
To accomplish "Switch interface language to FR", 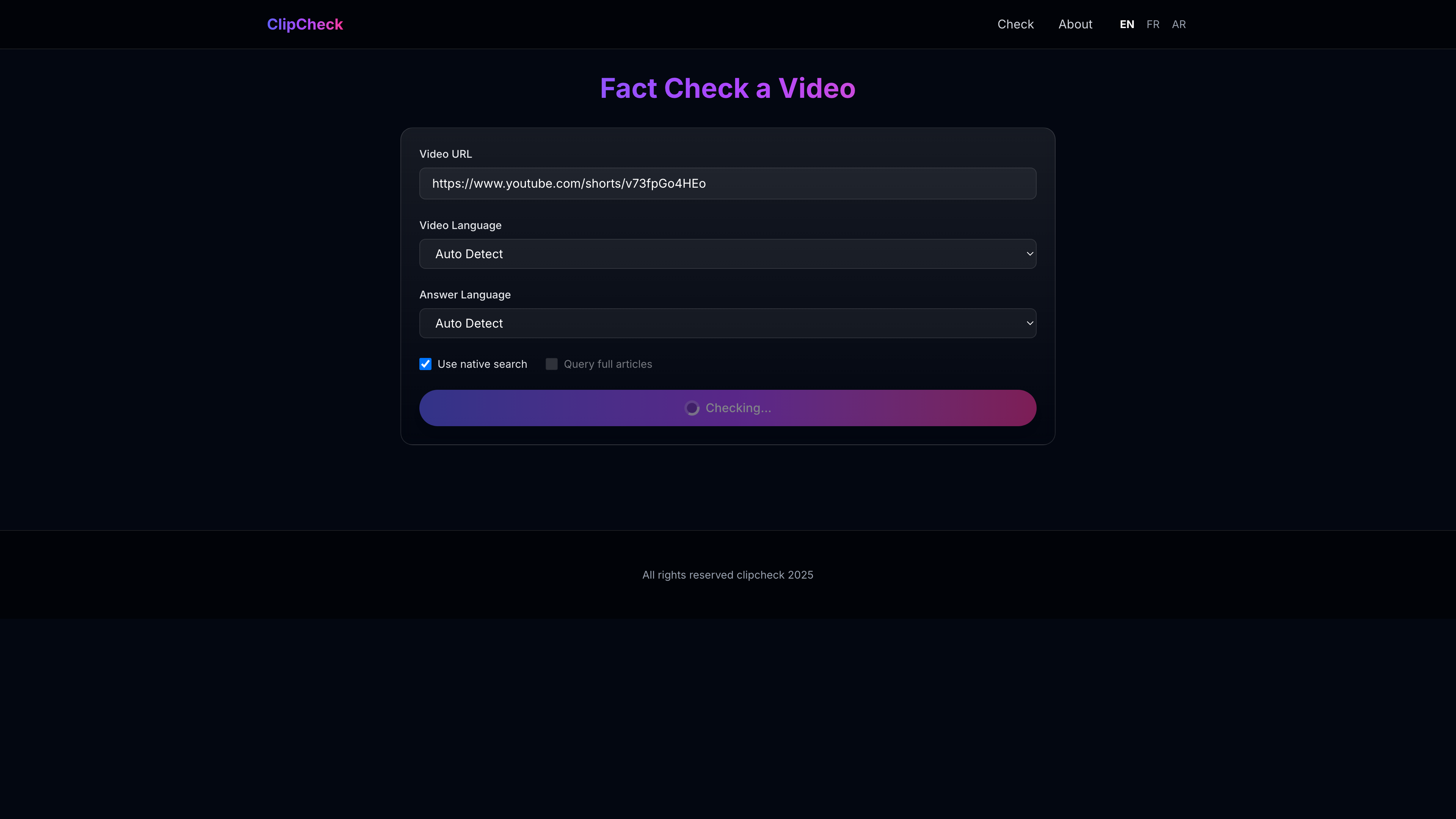I will [x=1153, y=24].
